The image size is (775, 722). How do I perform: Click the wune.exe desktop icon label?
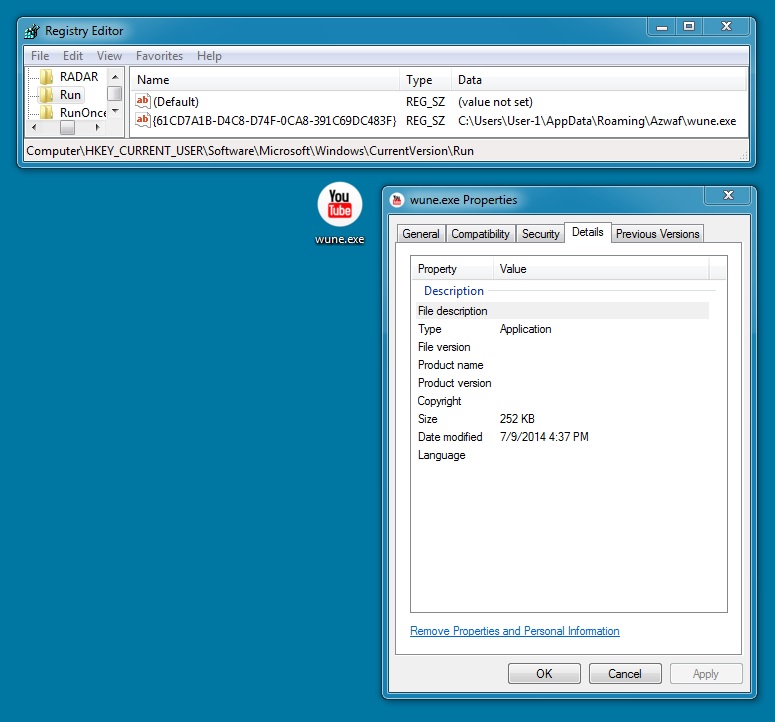pos(340,239)
